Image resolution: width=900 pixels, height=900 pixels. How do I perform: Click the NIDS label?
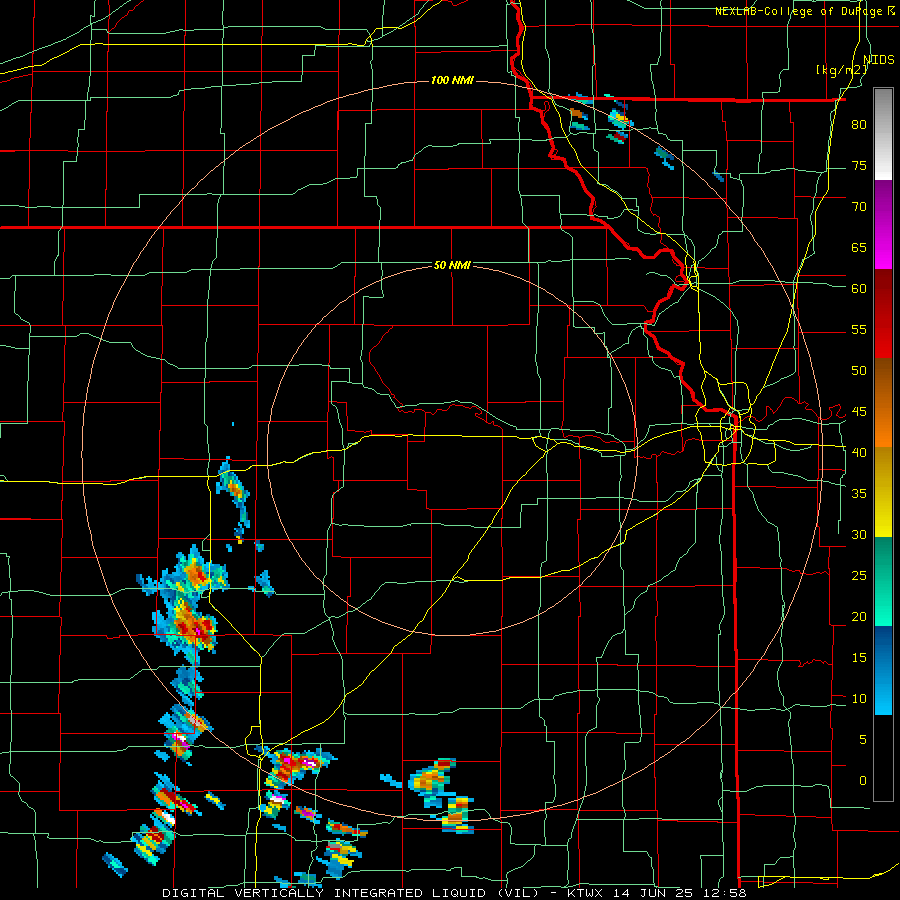(879, 60)
